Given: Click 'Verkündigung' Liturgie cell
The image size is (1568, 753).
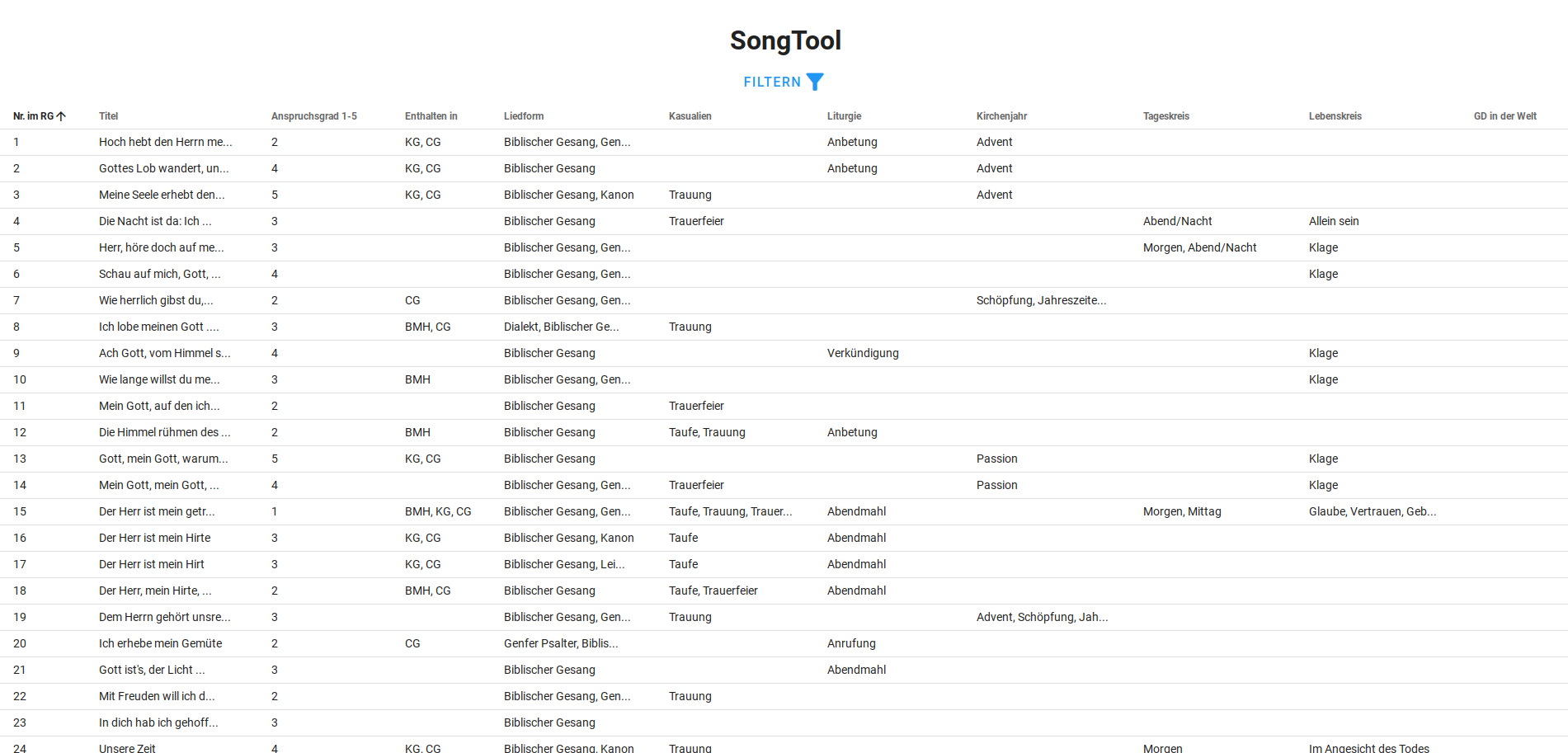Looking at the screenshot, I should [x=863, y=353].
